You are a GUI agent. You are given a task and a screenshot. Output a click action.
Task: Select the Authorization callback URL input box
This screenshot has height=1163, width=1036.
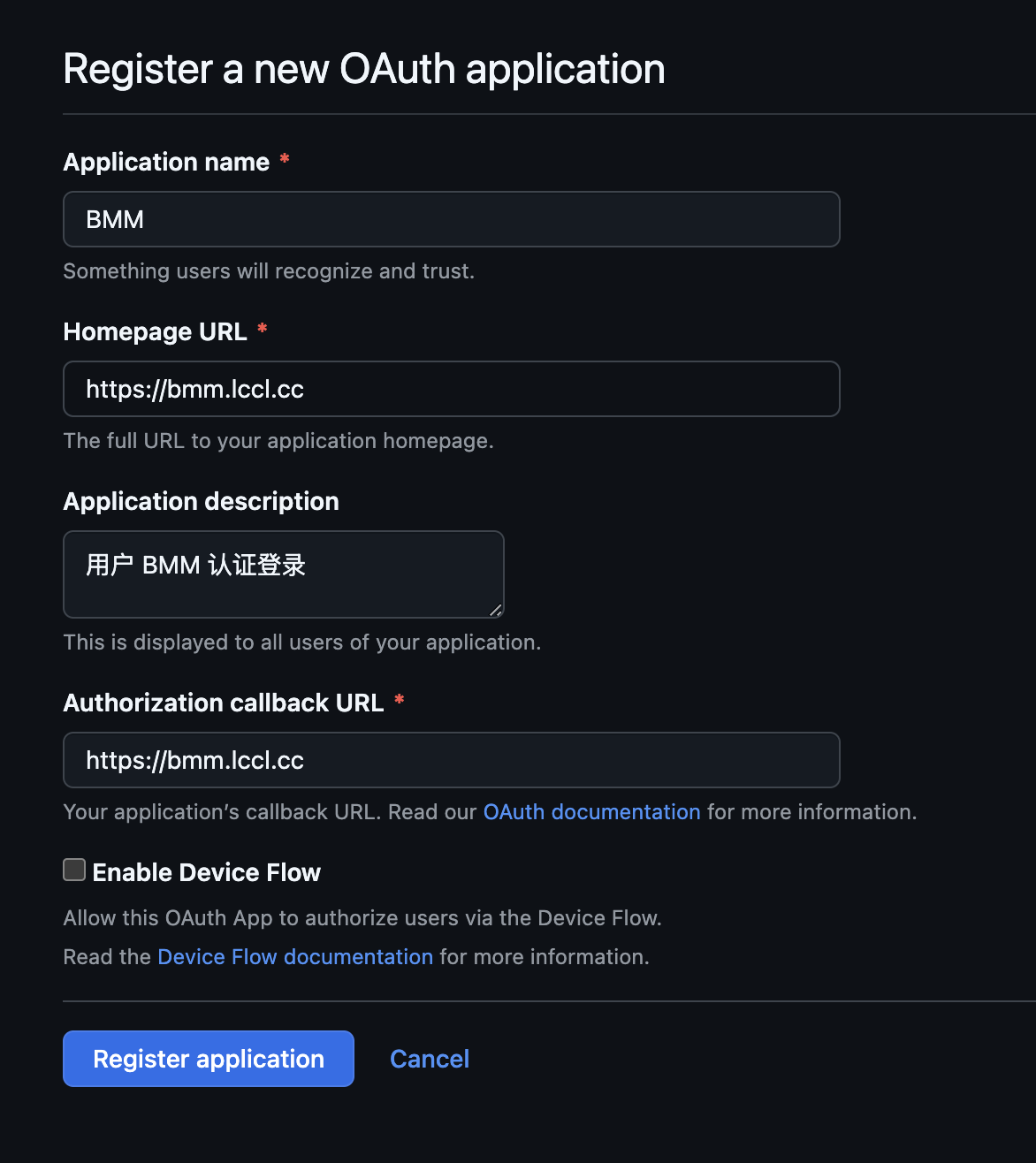pos(451,760)
